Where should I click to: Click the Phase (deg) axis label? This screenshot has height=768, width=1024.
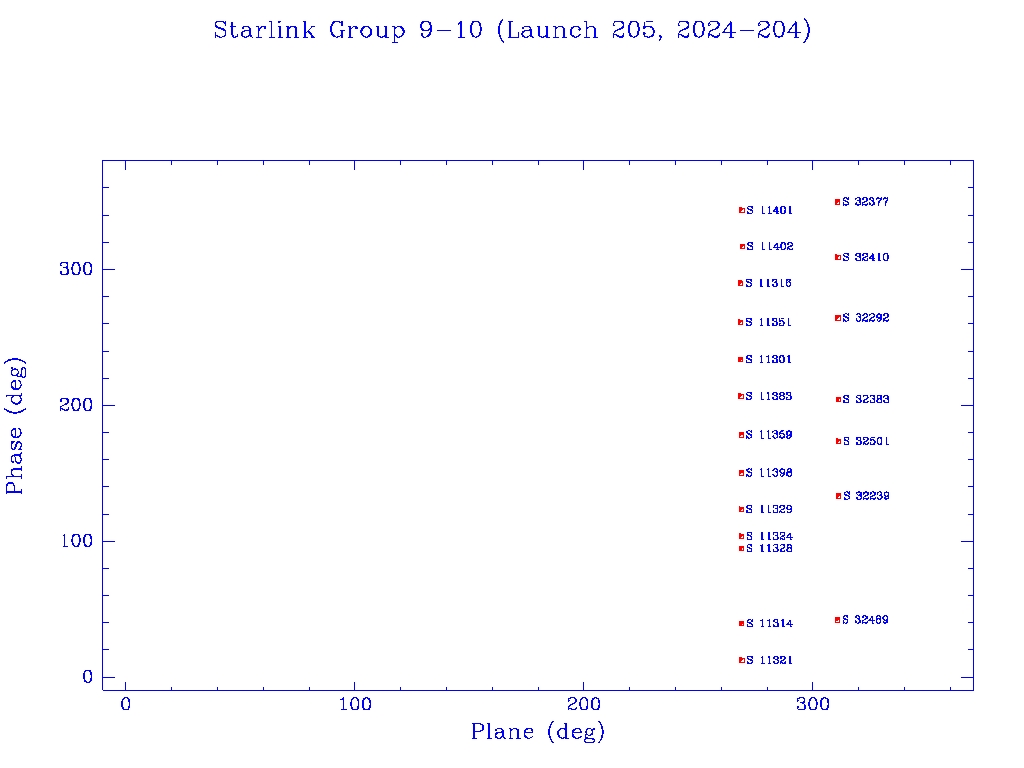coord(15,426)
